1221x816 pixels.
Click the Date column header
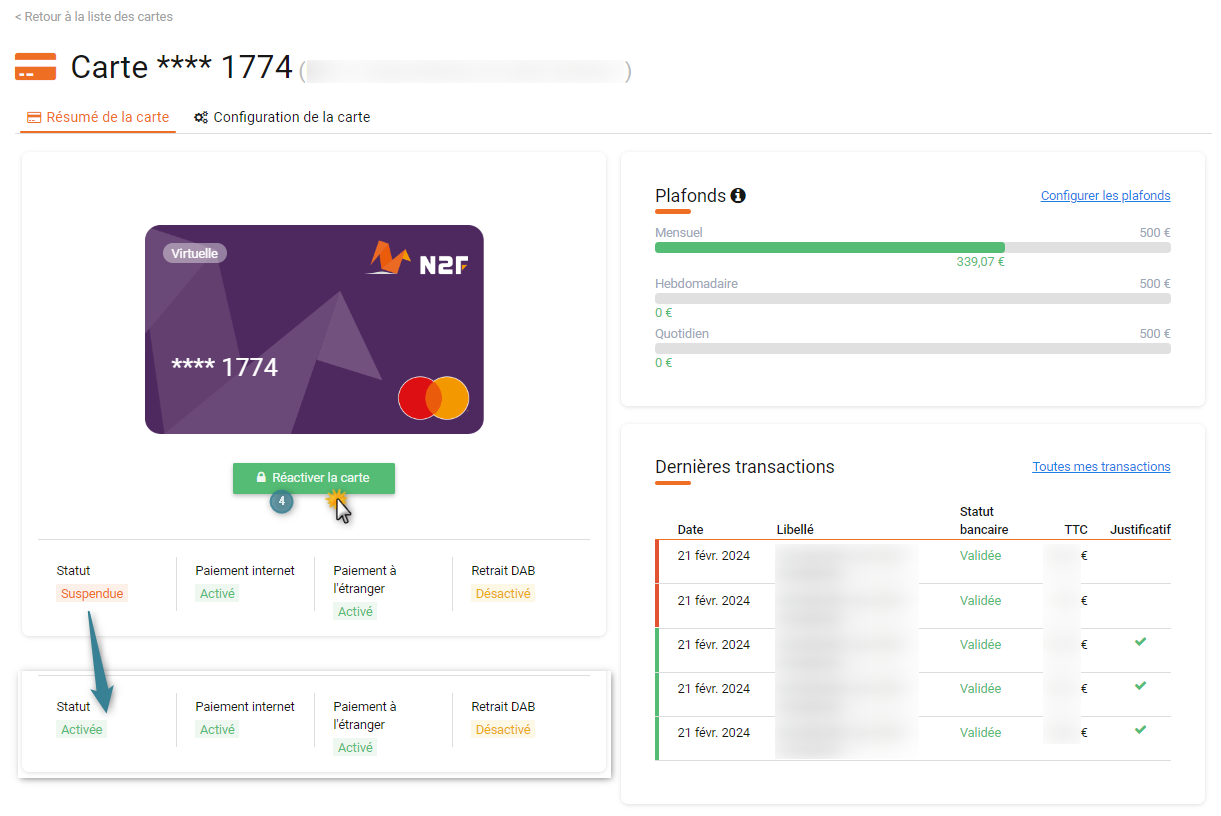[690, 530]
